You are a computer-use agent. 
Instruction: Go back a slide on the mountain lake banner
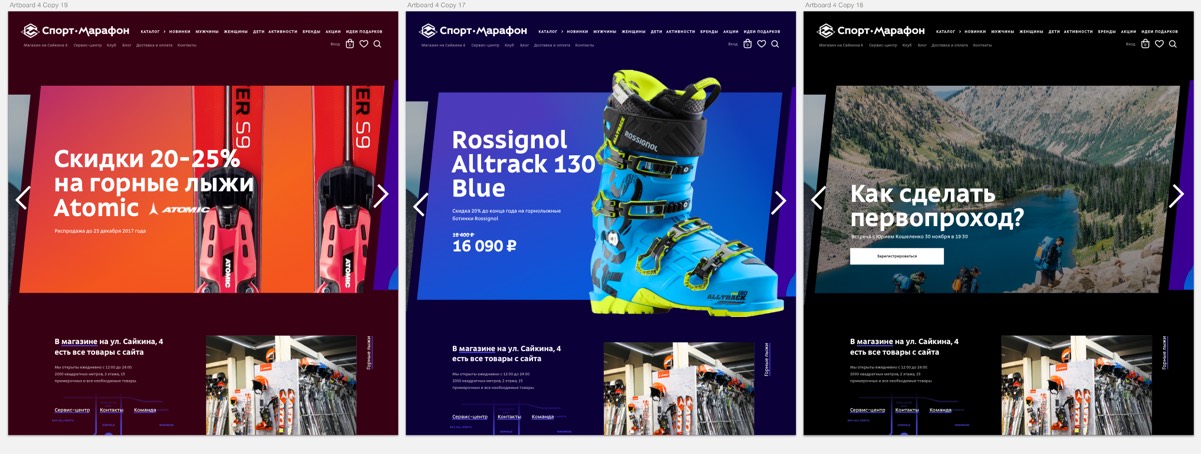coord(817,197)
